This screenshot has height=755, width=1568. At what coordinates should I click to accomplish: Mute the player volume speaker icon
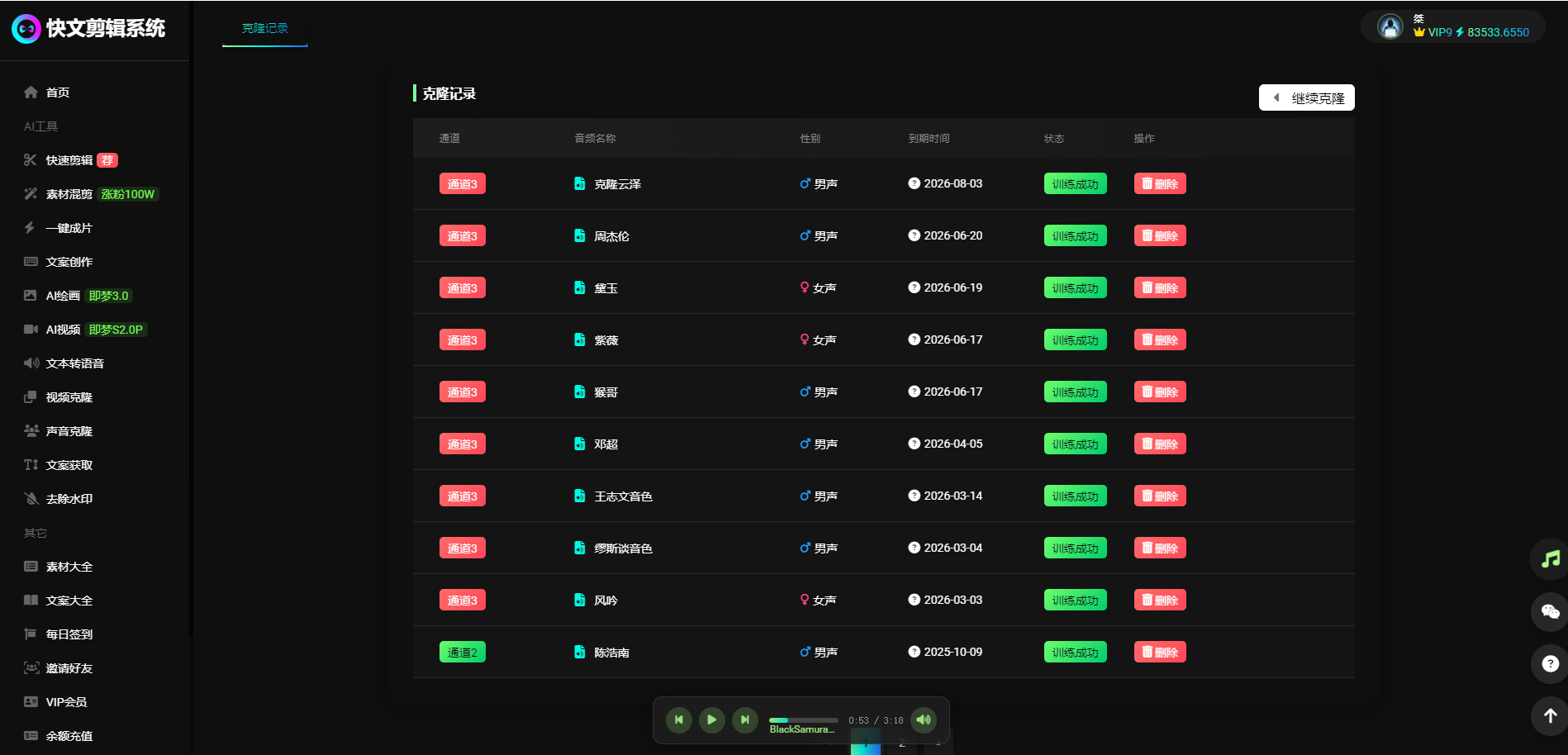tap(924, 719)
